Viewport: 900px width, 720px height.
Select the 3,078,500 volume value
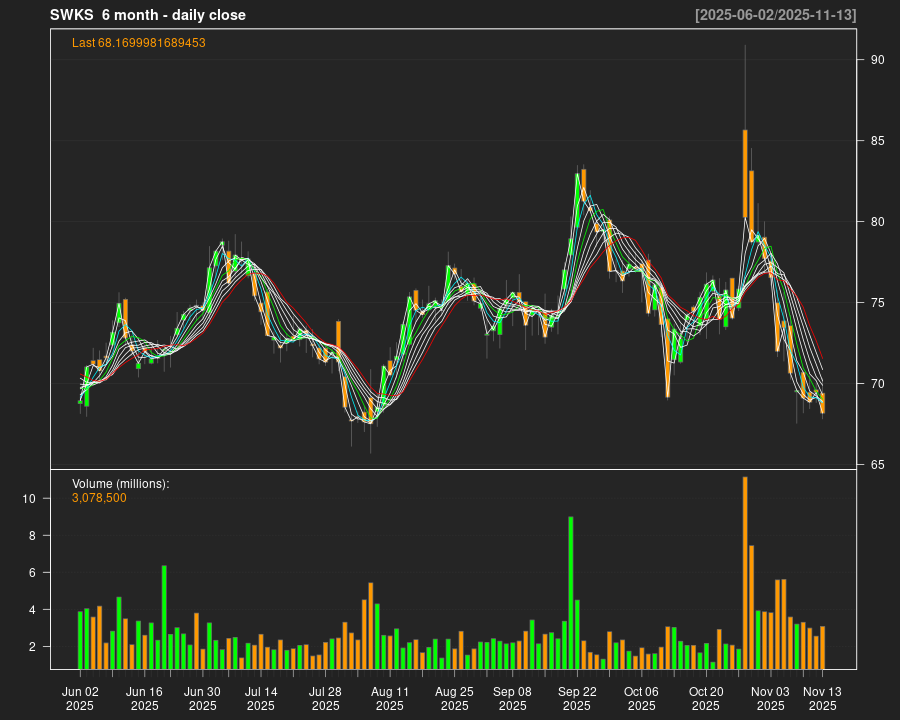99,498
